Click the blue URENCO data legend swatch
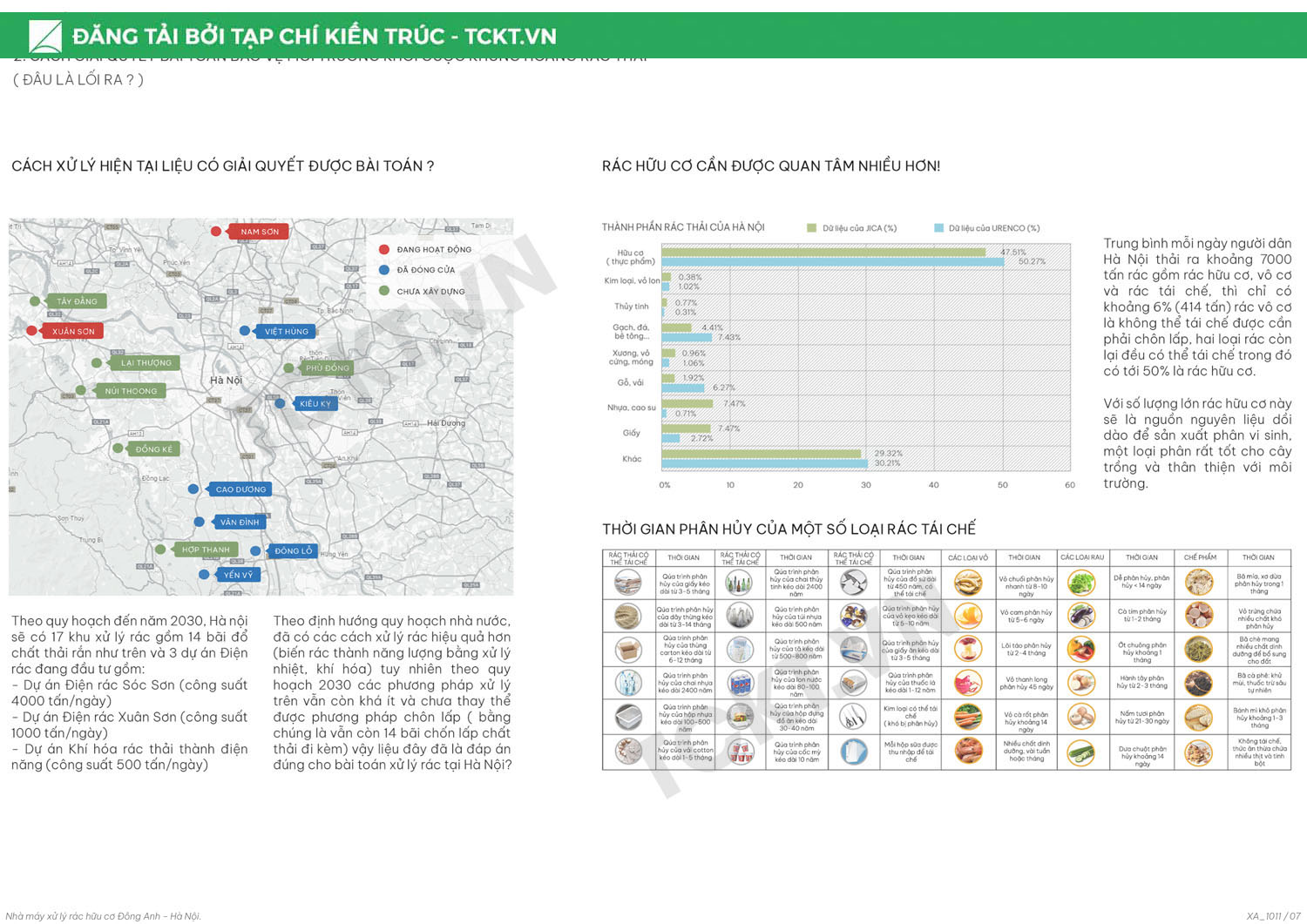Image resolution: width=1307 pixels, height=924 pixels. pyautogui.click(x=938, y=228)
